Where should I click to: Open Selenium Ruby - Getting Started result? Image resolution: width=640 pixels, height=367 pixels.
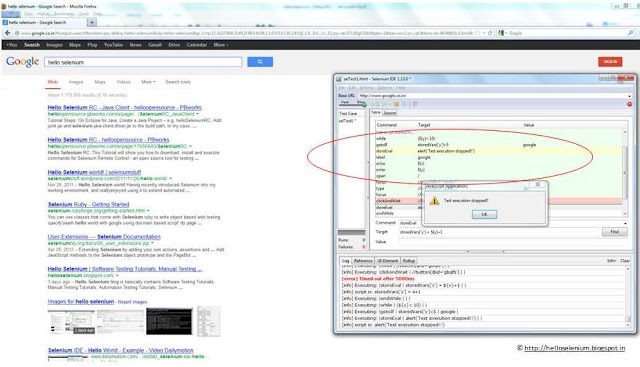point(89,205)
